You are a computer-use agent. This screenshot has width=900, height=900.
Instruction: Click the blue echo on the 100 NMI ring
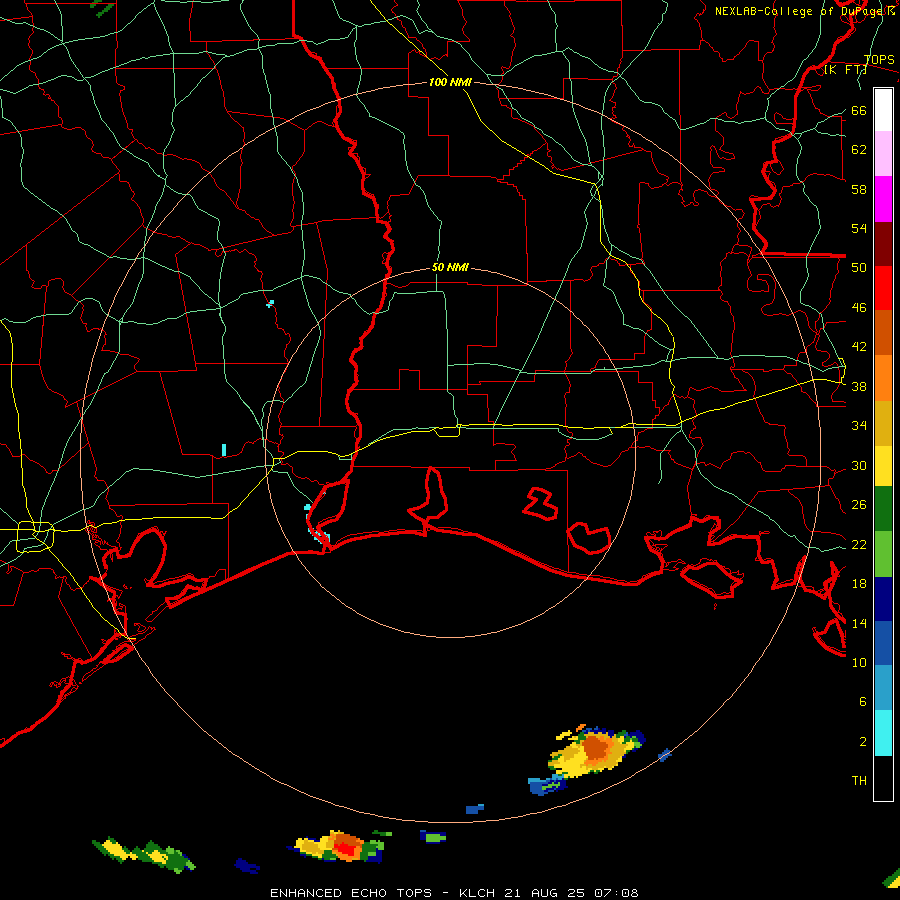click(x=665, y=755)
